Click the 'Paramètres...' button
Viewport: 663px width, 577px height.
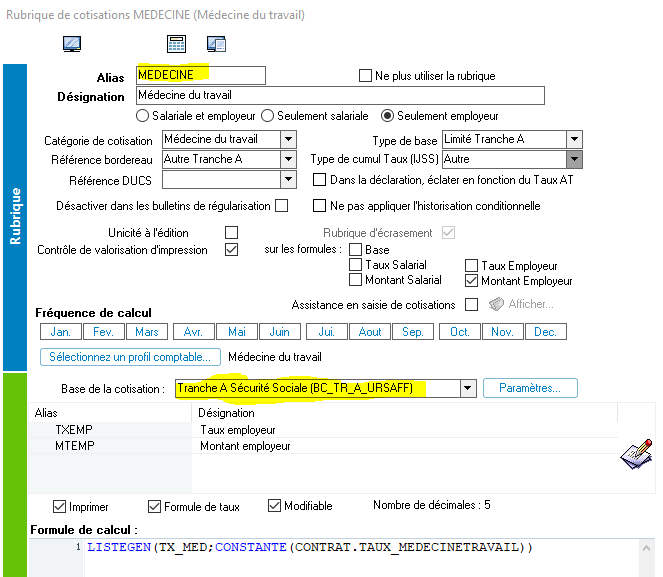pyautogui.click(x=530, y=388)
